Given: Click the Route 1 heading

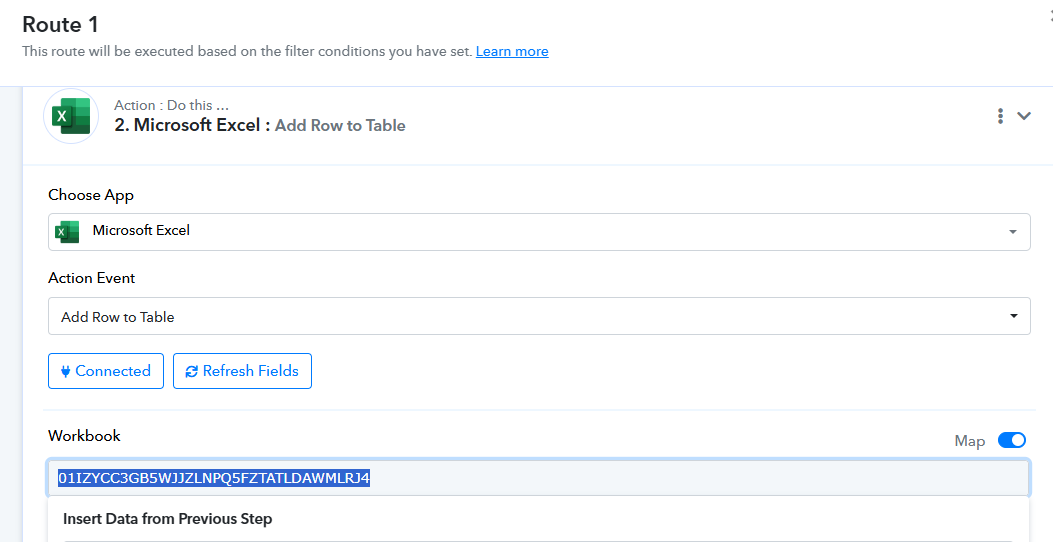Looking at the screenshot, I should (x=60, y=25).
